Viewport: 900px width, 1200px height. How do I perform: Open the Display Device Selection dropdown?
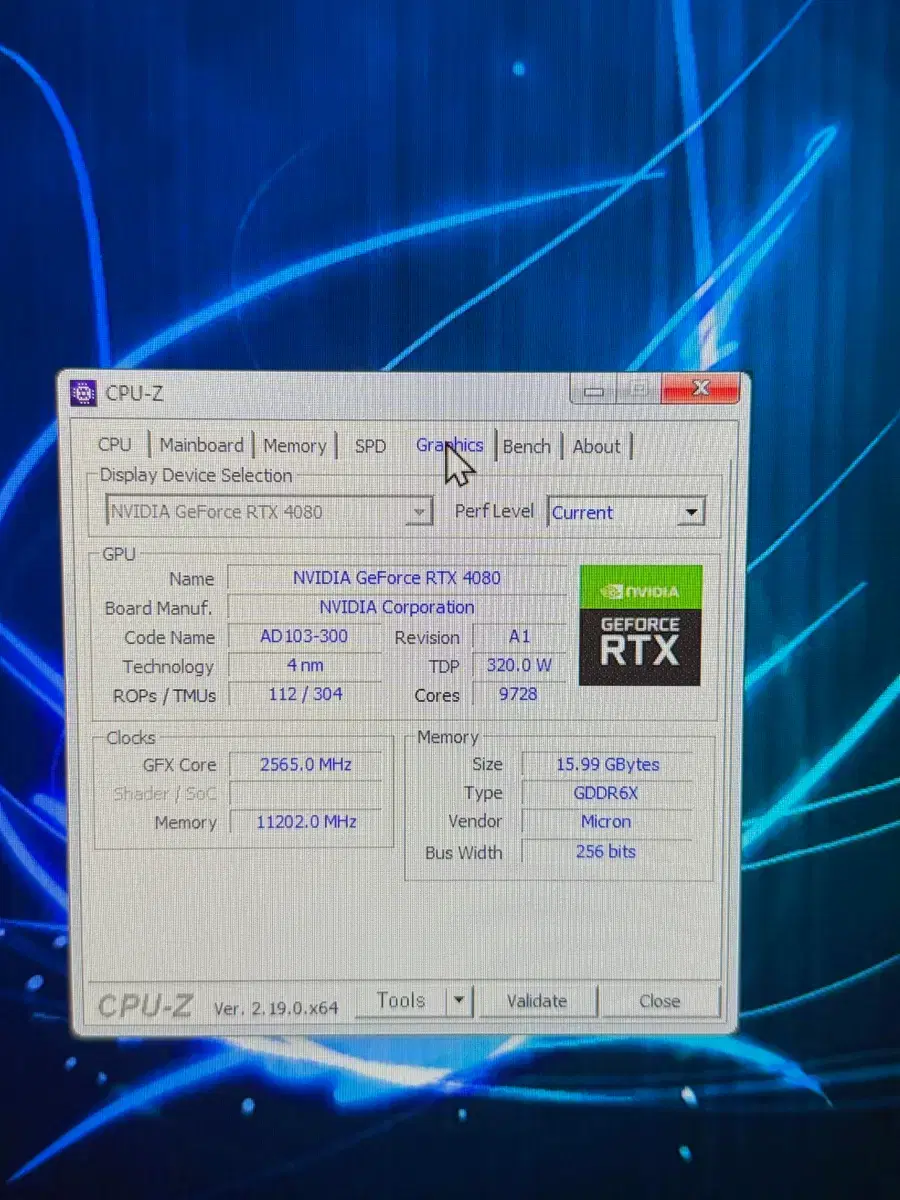pyautogui.click(x=269, y=512)
